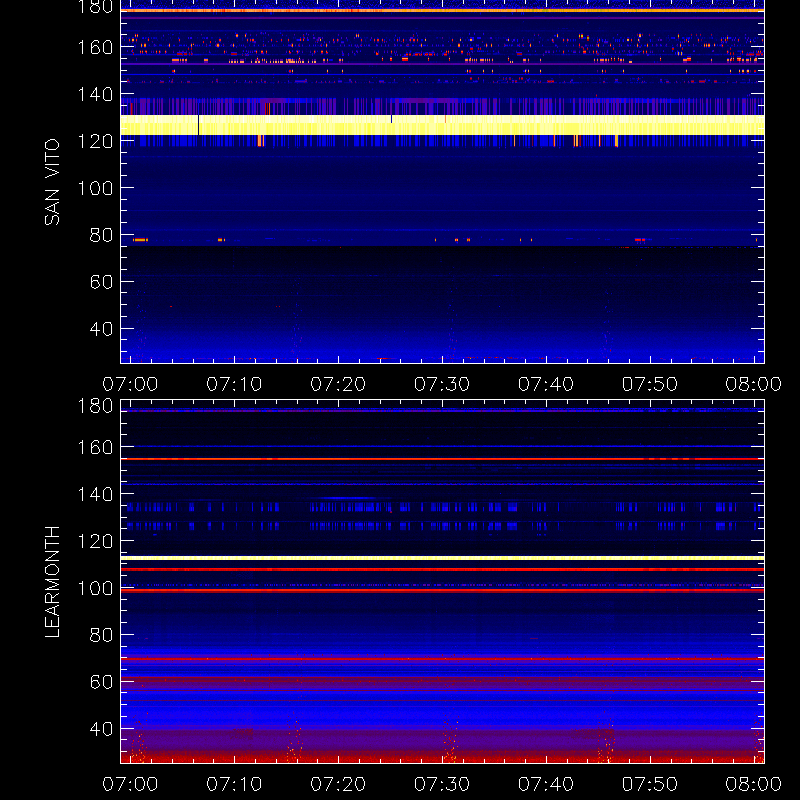Click the bright yellow band in SAN VITO spectrogram

click(442, 125)
